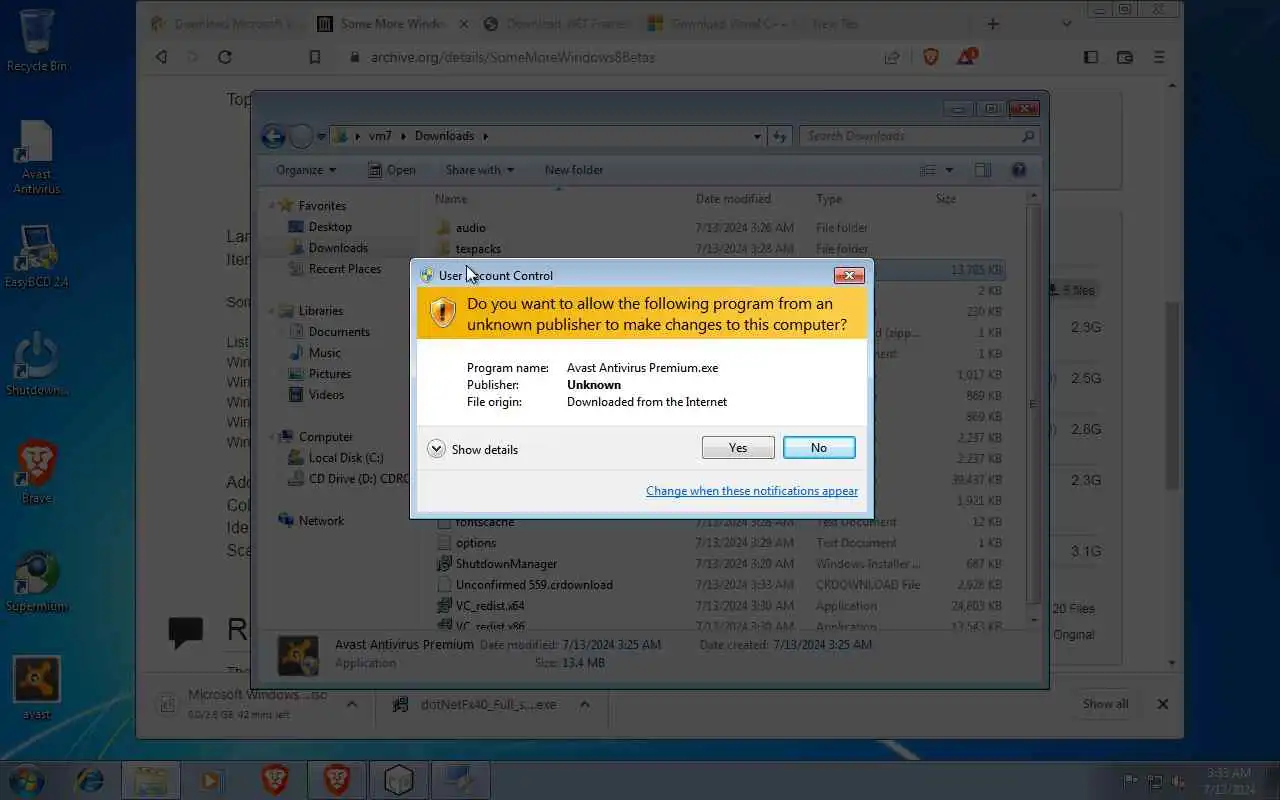
Task: Click Yes in the User Account Control dialog
Action: 738,448
